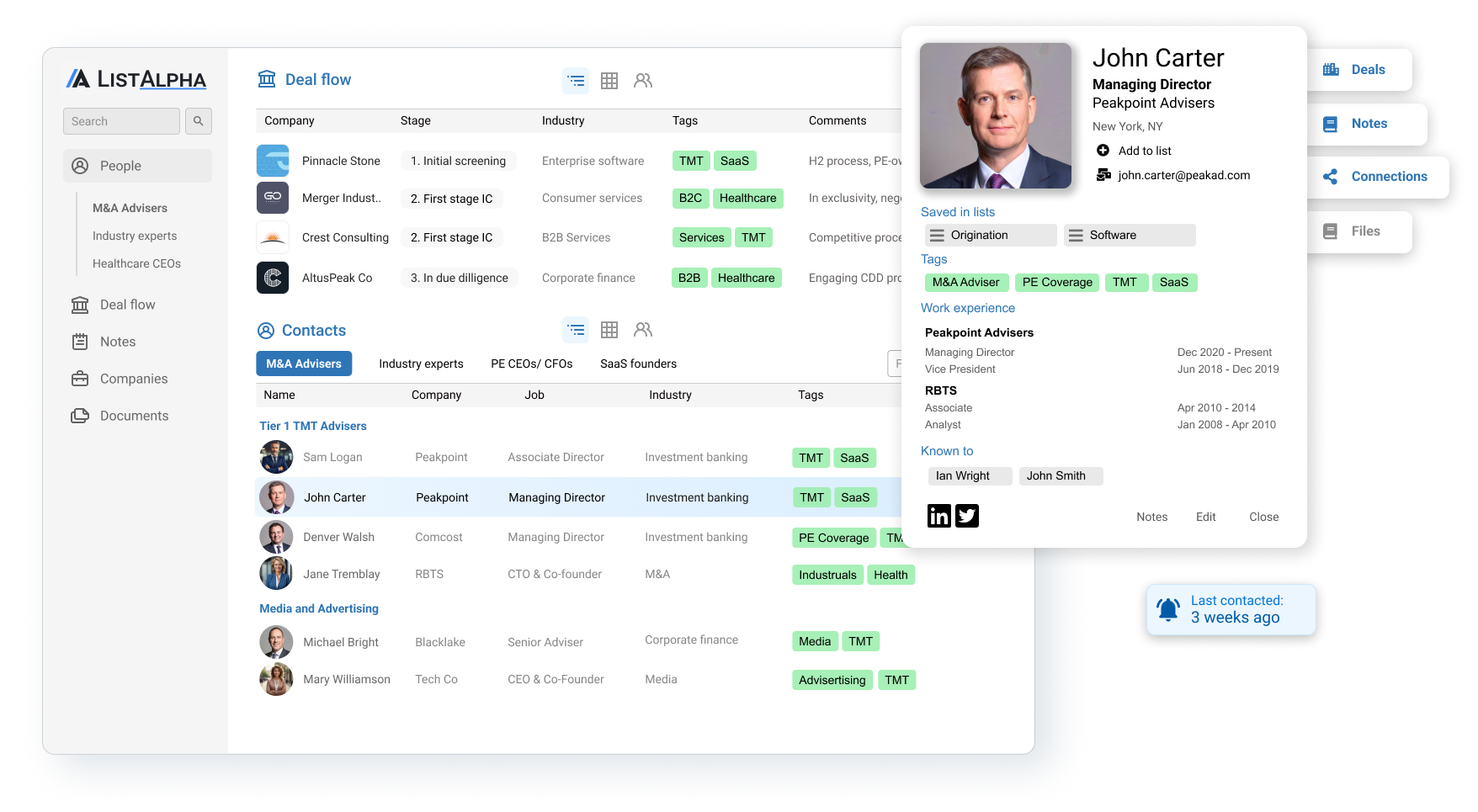Click inside the Search input field

120,121
